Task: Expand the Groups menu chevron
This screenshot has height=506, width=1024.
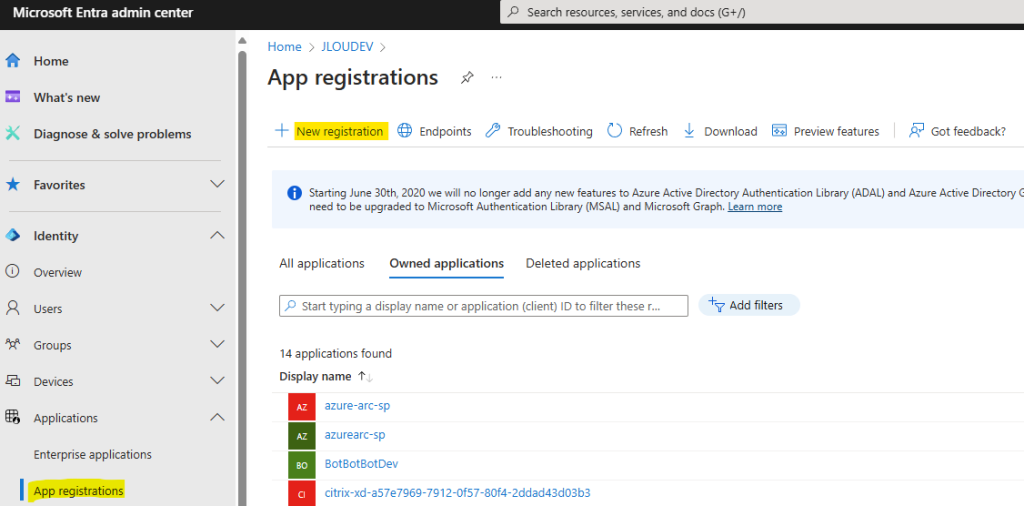Action: [x=217, y=345]
